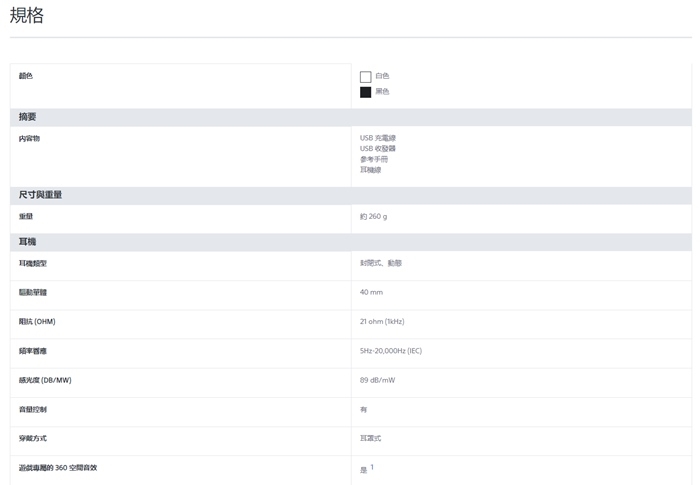Image resolution: width=700 pixels, height=485 pixels.
Task: Click the 顏色 row label
Action: coord(26,76)
